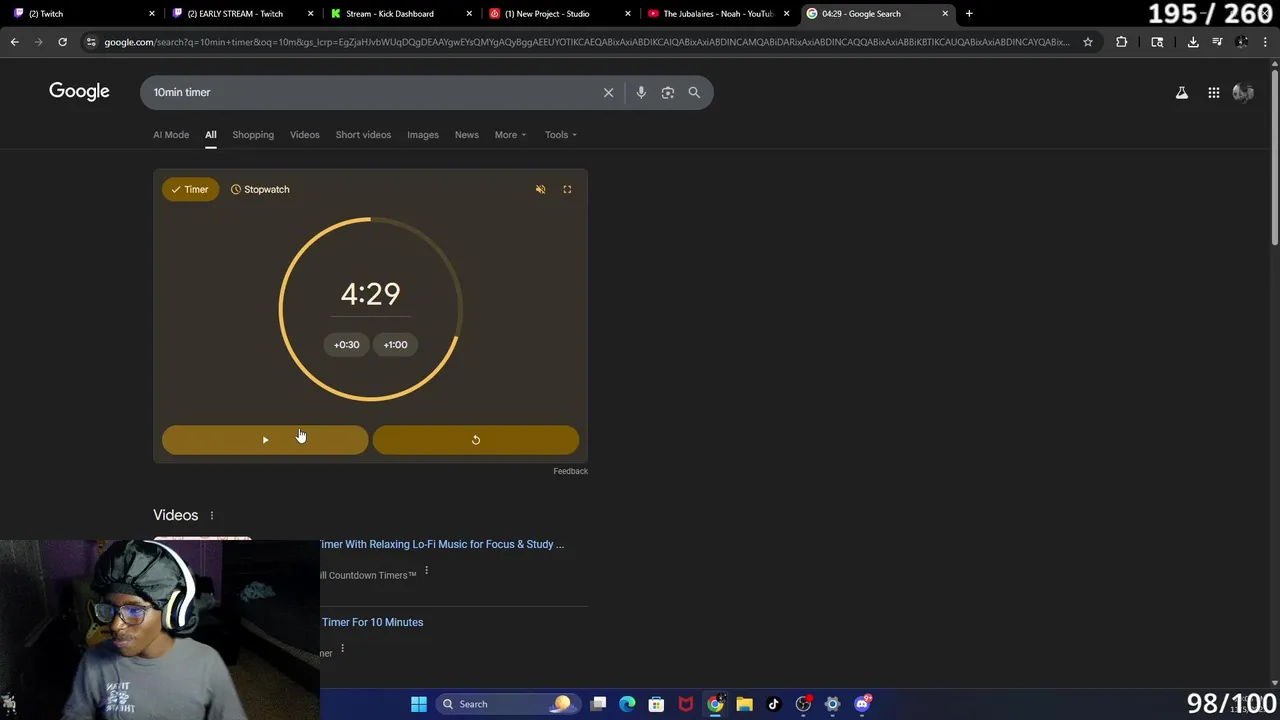
Task: Expand the Tools dropdown
Action: click(561, 135)
